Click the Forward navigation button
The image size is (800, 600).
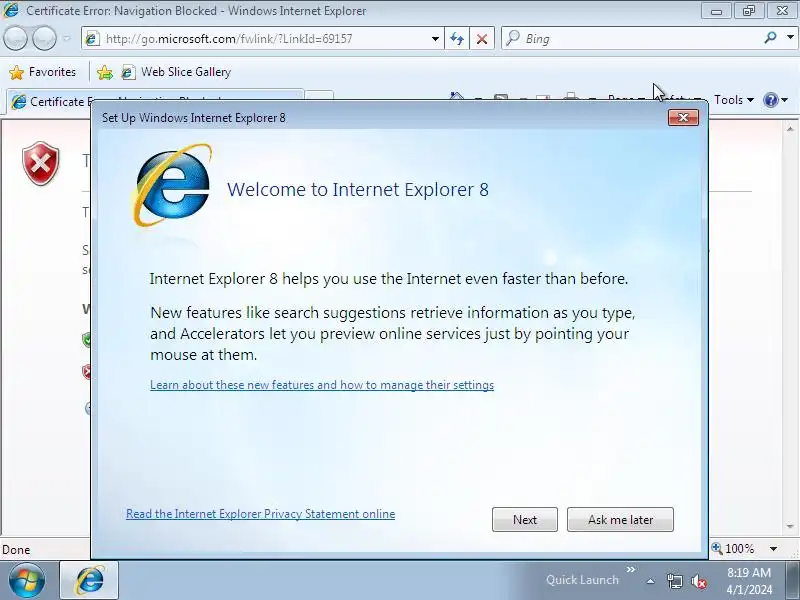point(44,39)
